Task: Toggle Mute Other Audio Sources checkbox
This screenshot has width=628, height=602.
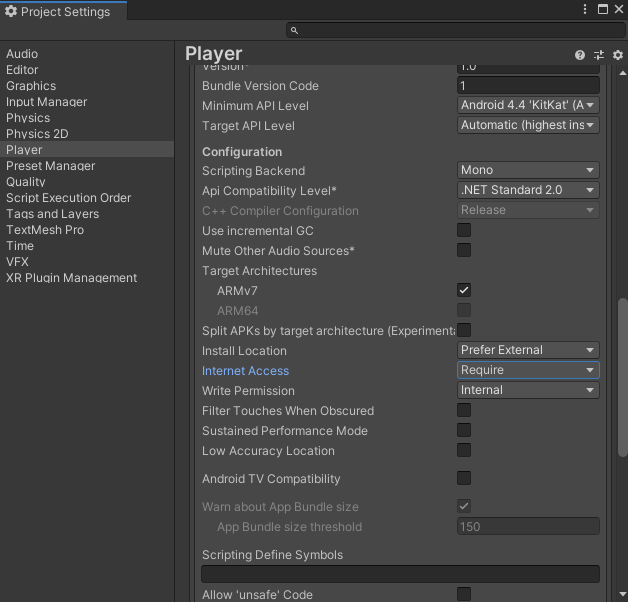Action: click(x=464, y=250)
